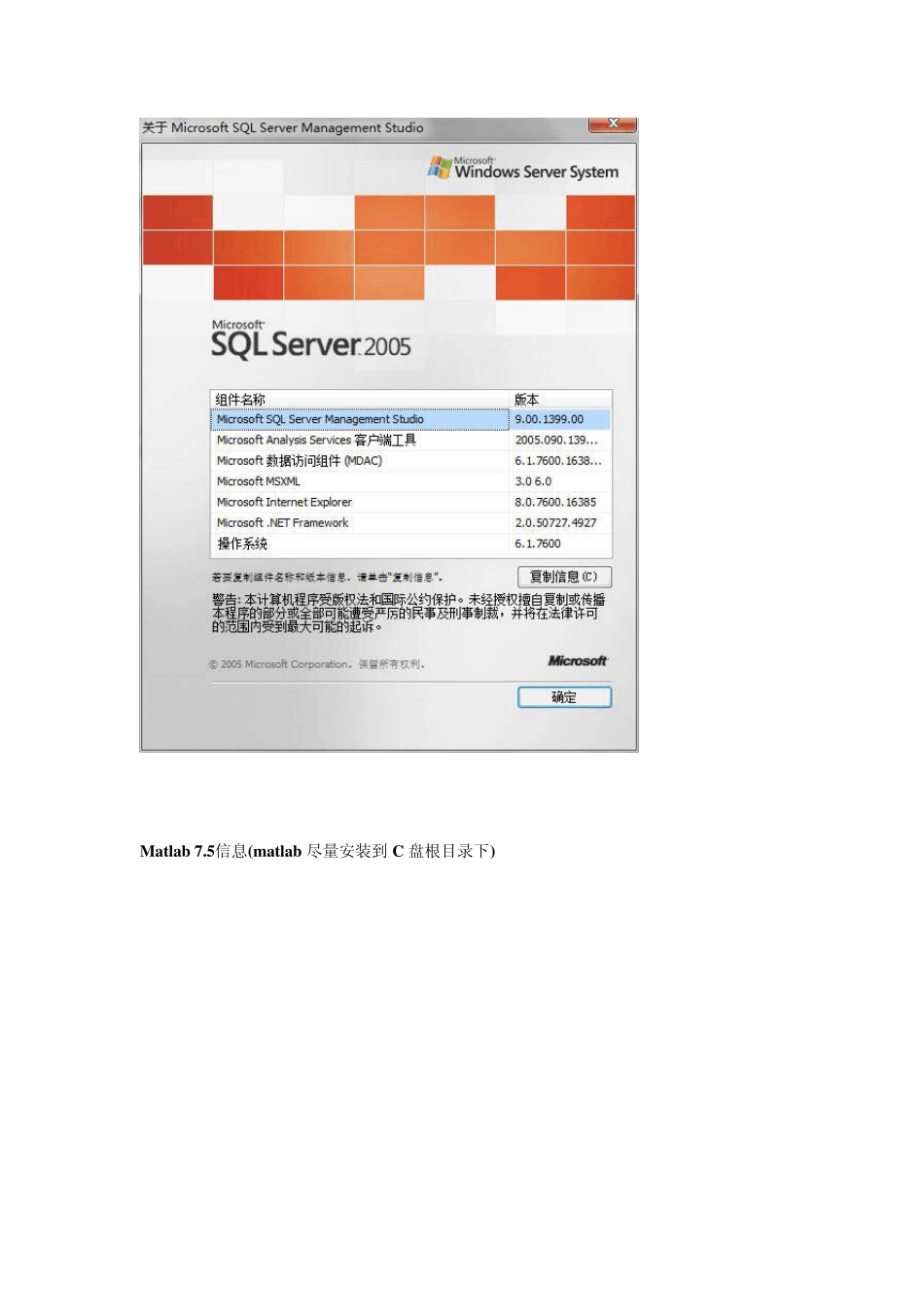Click version value 2.0.50727.4927

pyautogui.click(x=555, y=522)
